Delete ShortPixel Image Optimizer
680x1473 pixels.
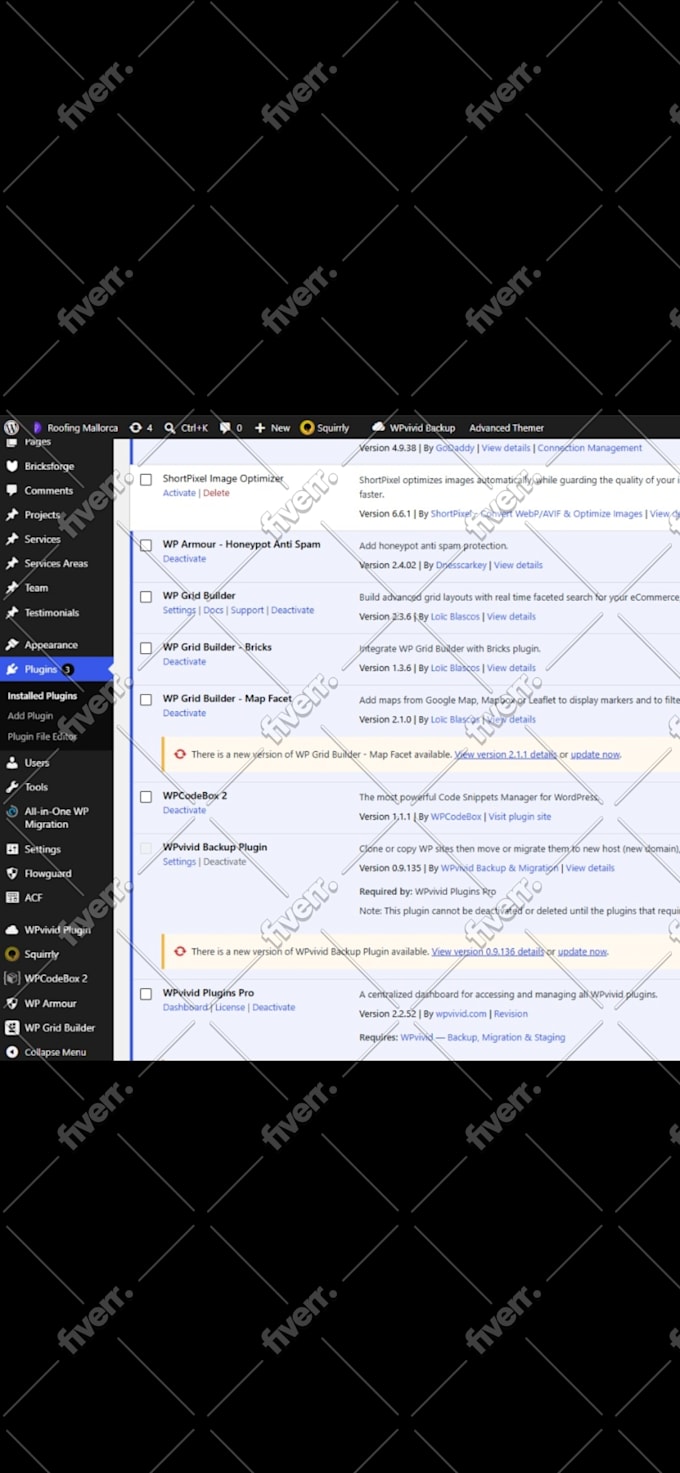pos(216,493)
